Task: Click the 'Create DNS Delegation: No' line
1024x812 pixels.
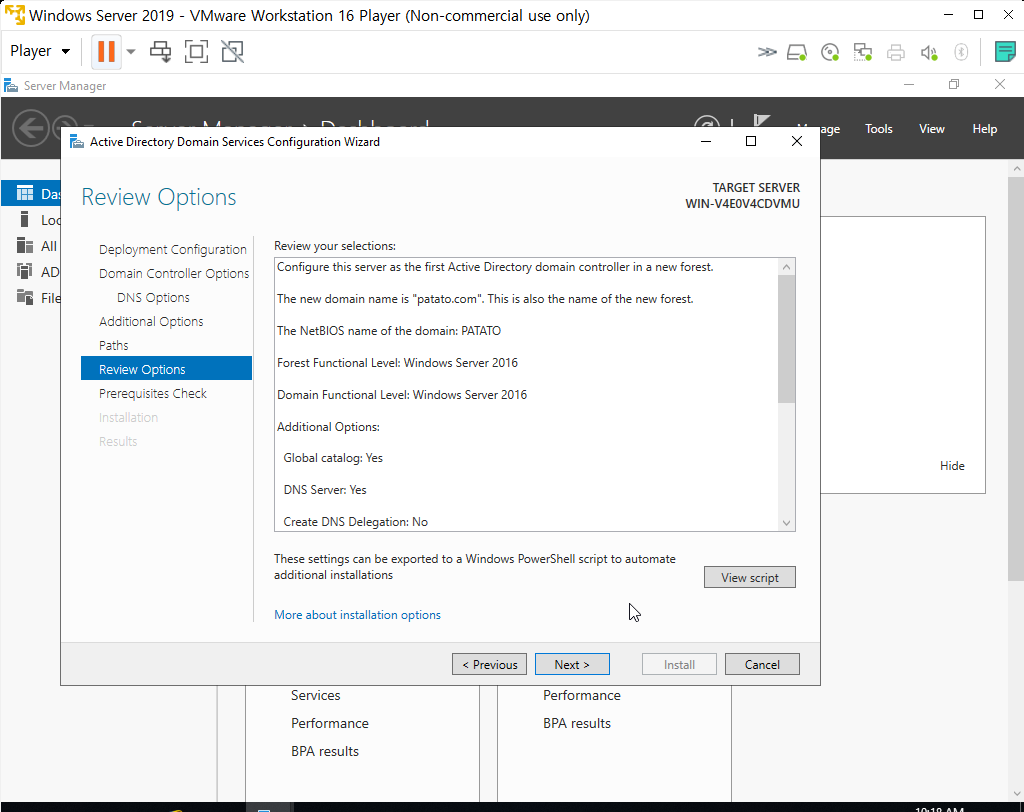Action: [x=355, y=522]
